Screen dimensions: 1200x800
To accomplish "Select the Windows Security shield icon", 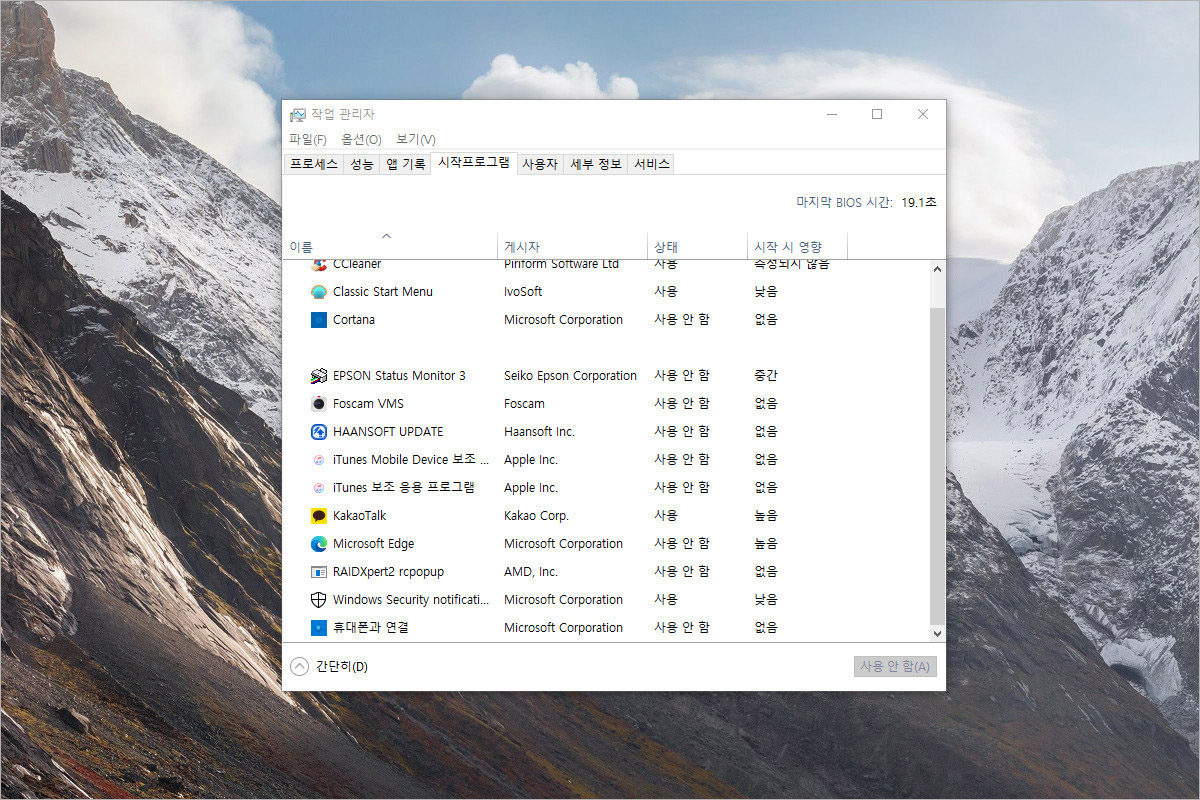I will 319,600.
